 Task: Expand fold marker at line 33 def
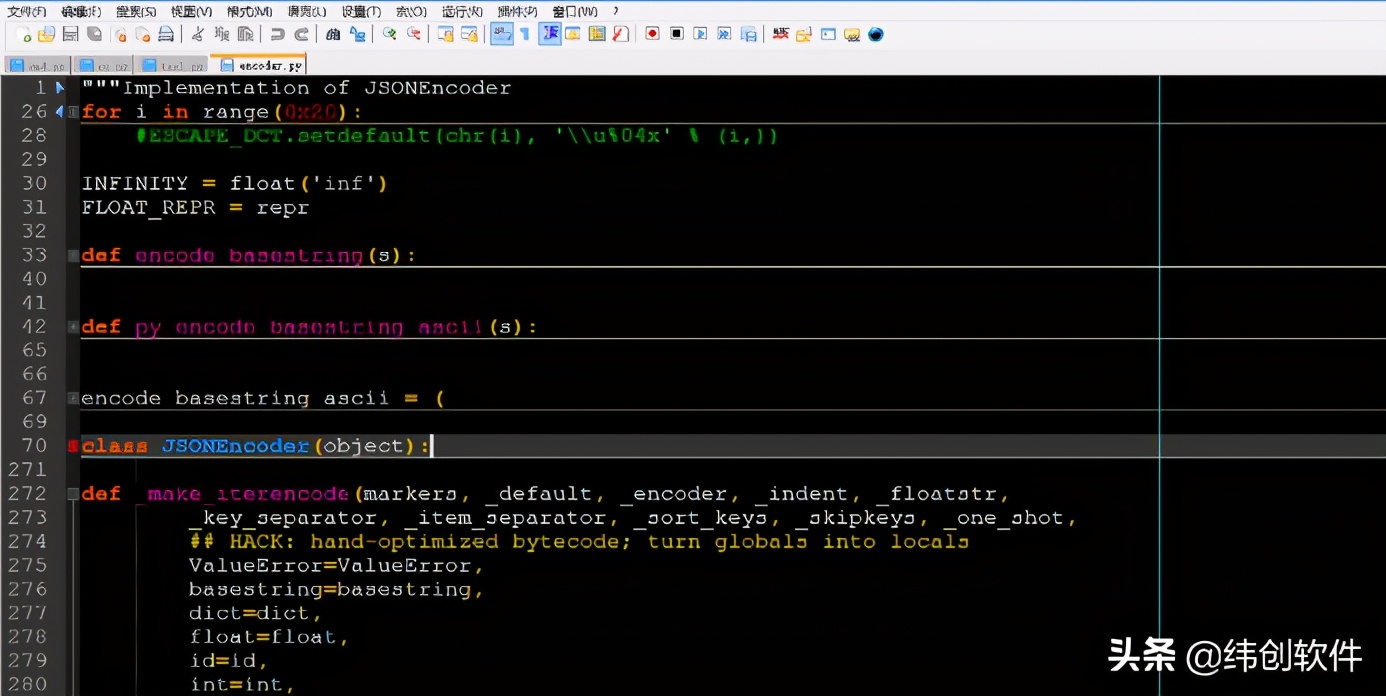click(x=73, y=256)
